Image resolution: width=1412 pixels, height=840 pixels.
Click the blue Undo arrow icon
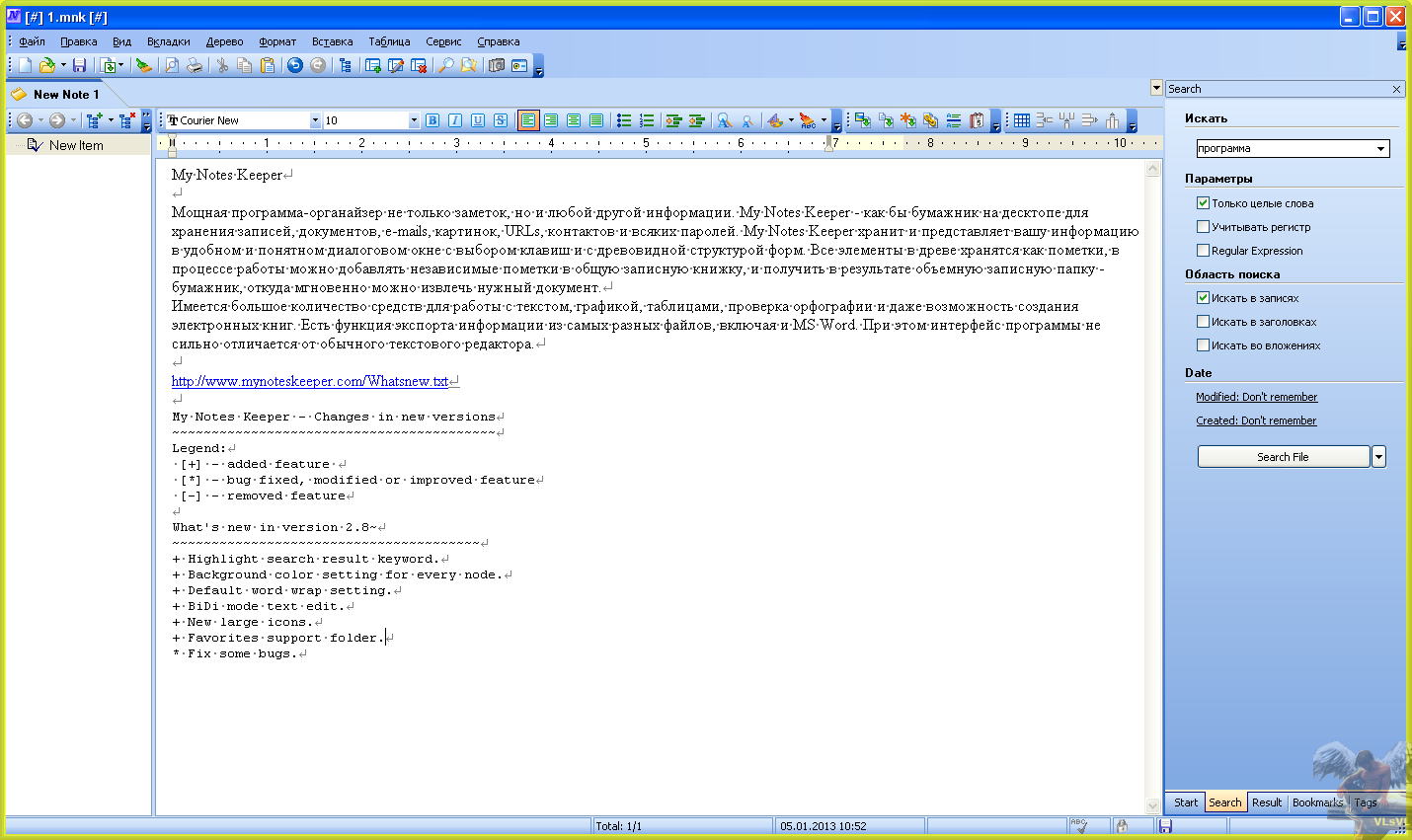[x=295, y=65]
